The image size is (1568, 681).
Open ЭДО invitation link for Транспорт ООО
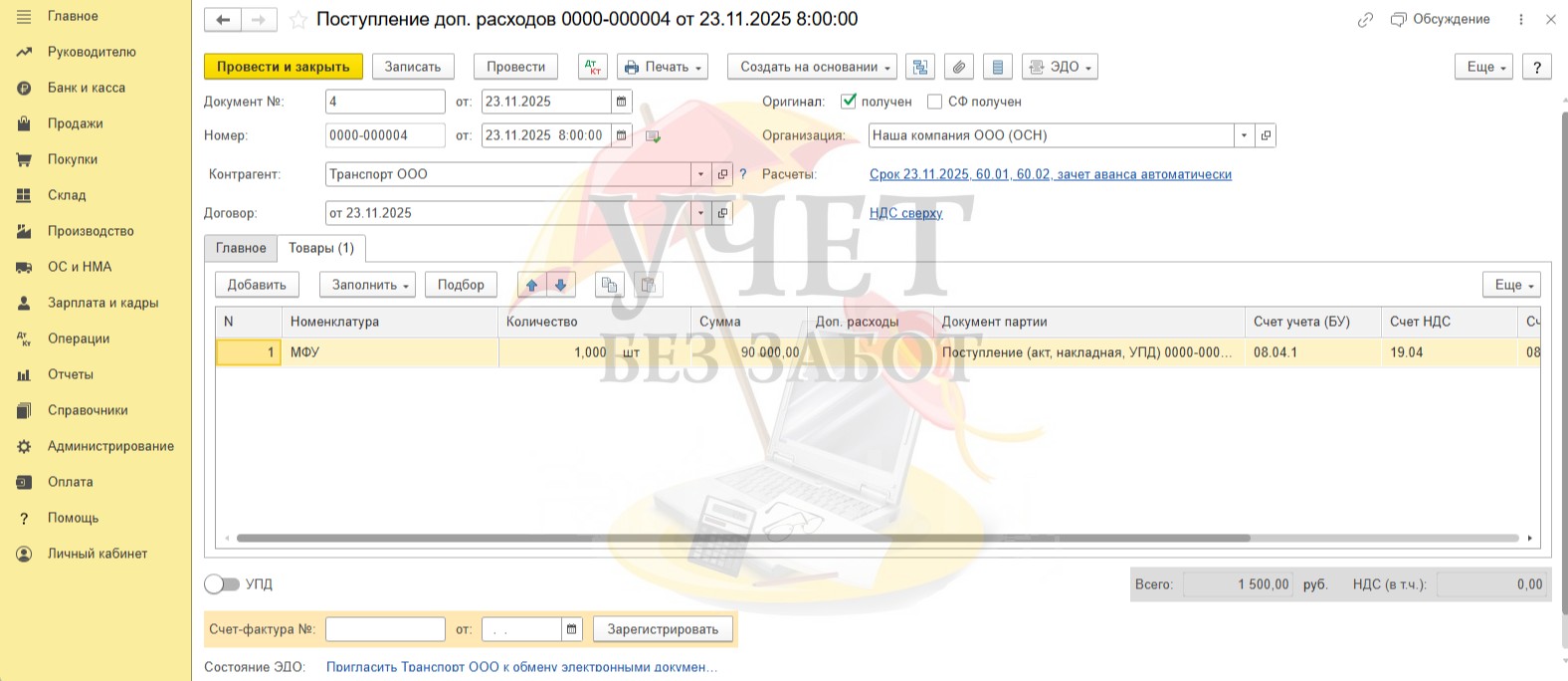(x=521, y=667)
